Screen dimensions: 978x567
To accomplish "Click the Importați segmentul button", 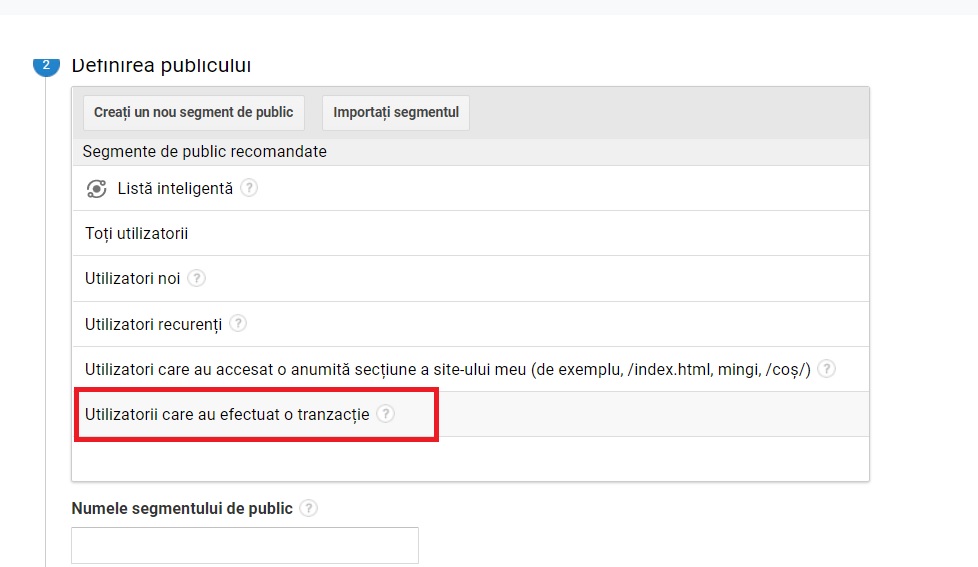I will click(x=395, y=113).
